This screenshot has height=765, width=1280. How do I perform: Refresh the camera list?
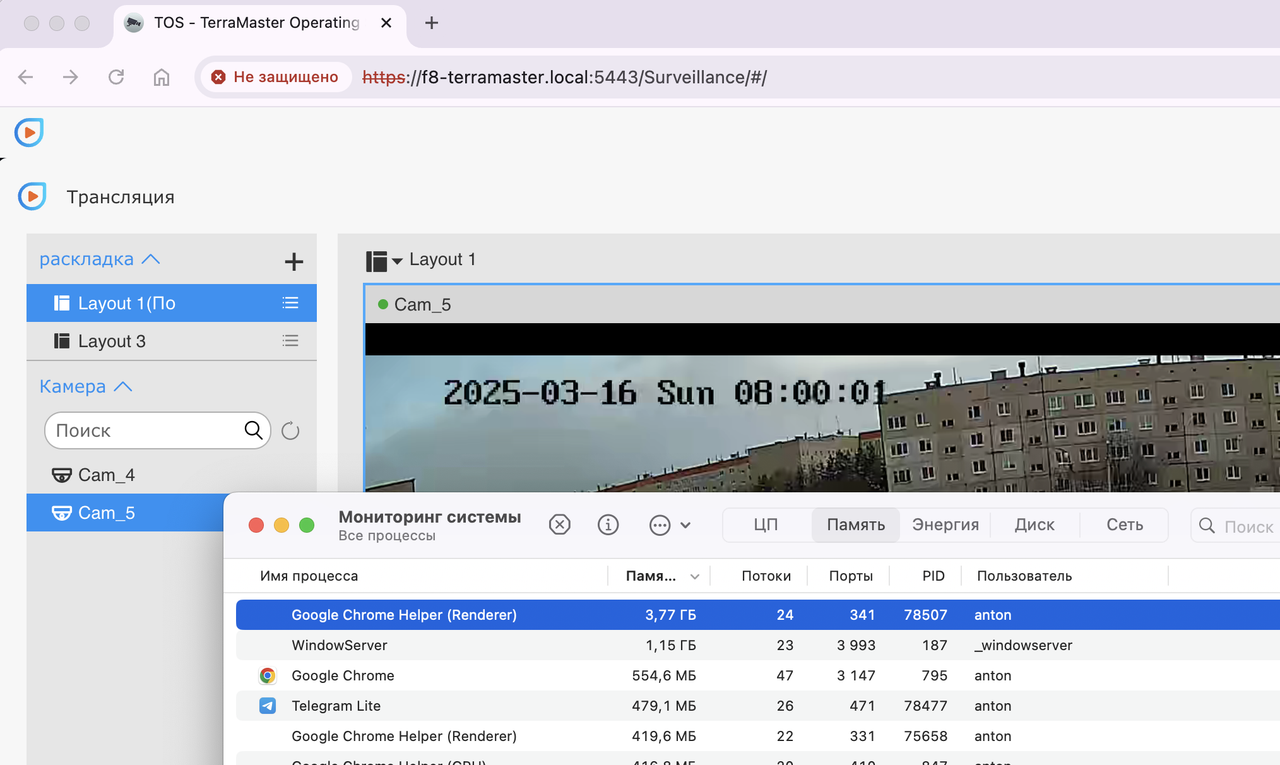[x=290, y=431]
